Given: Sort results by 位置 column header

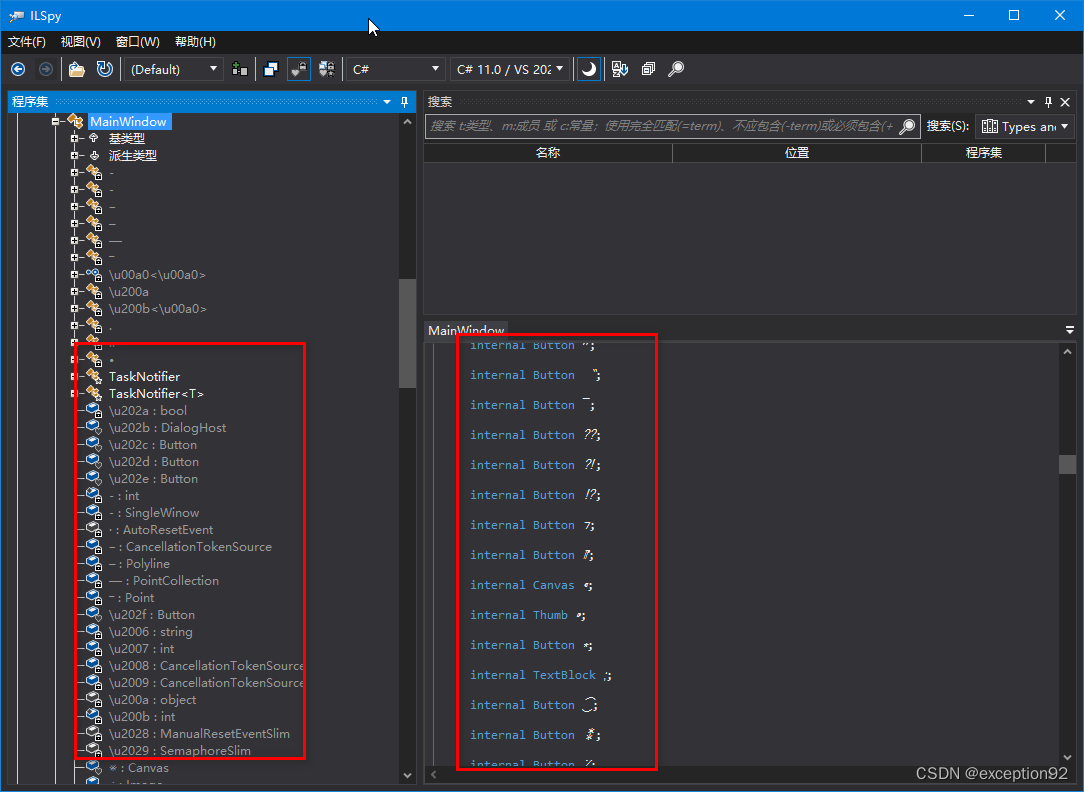Looking at the screenshot, I should [x=796, y=153].
